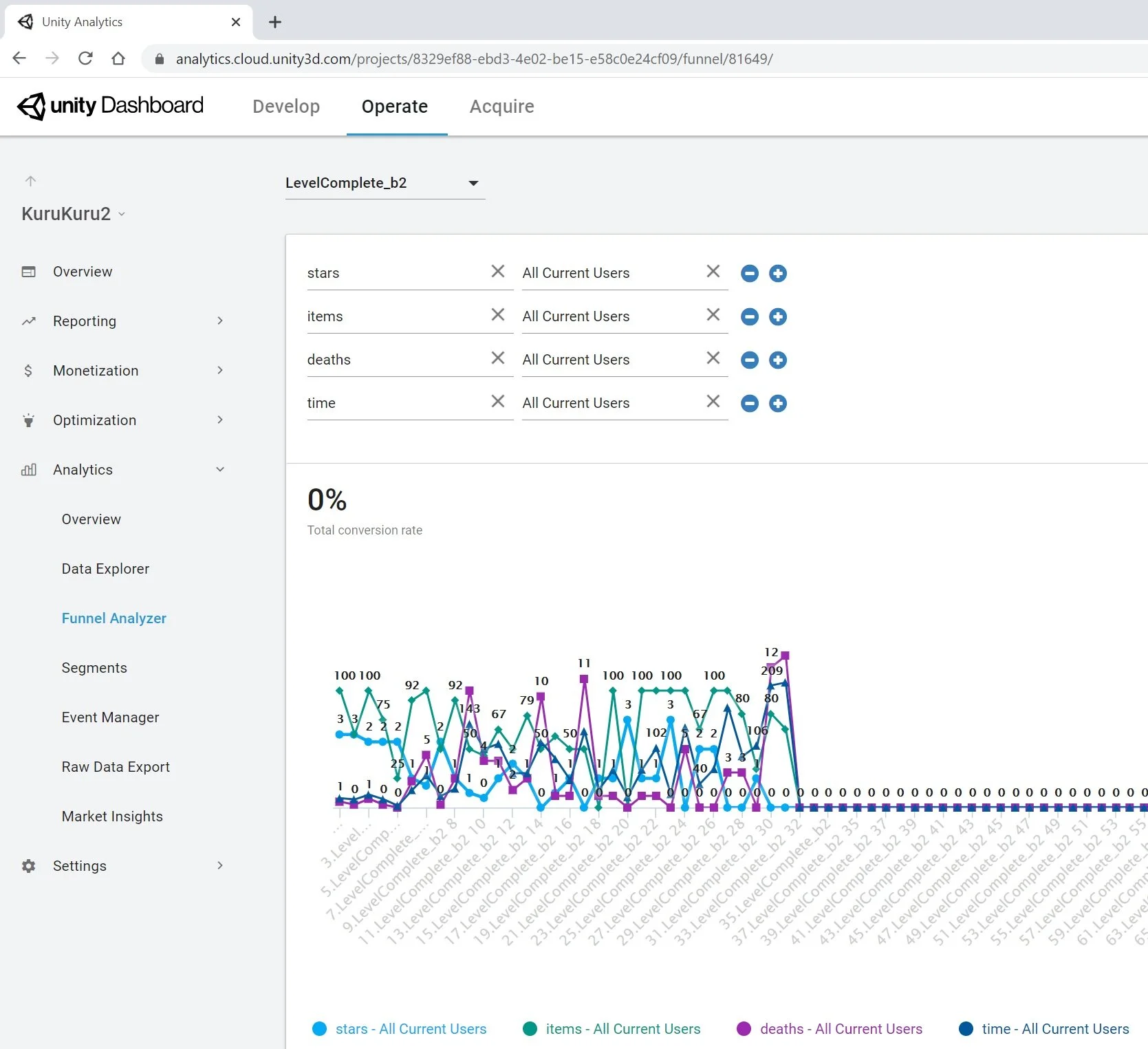Click the Settings gear icon

pyautogui.click(x=29, y=865)
